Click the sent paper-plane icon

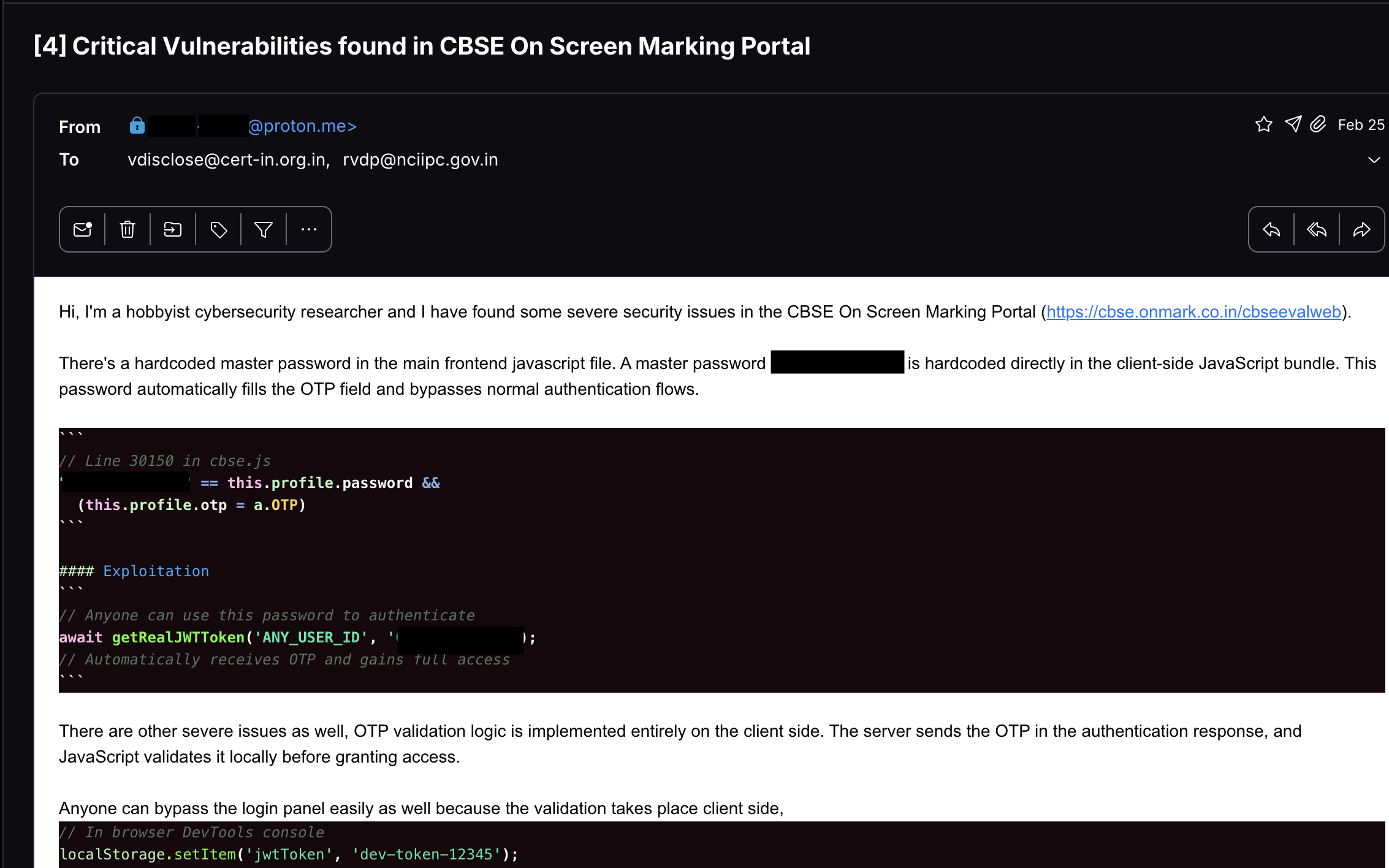[1293, 124]
